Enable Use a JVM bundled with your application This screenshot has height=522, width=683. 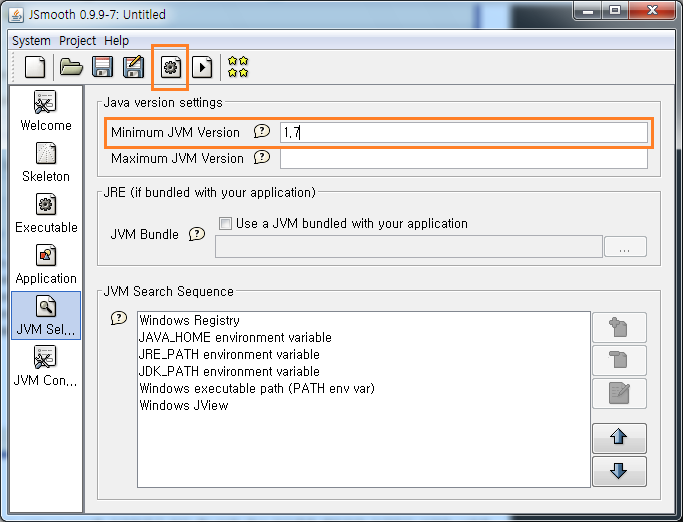click(x=225, y=224)
